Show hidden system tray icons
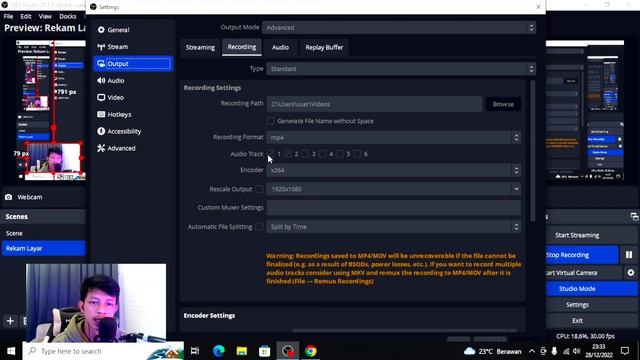Screen dimensions: 640x360 (531, 351)
